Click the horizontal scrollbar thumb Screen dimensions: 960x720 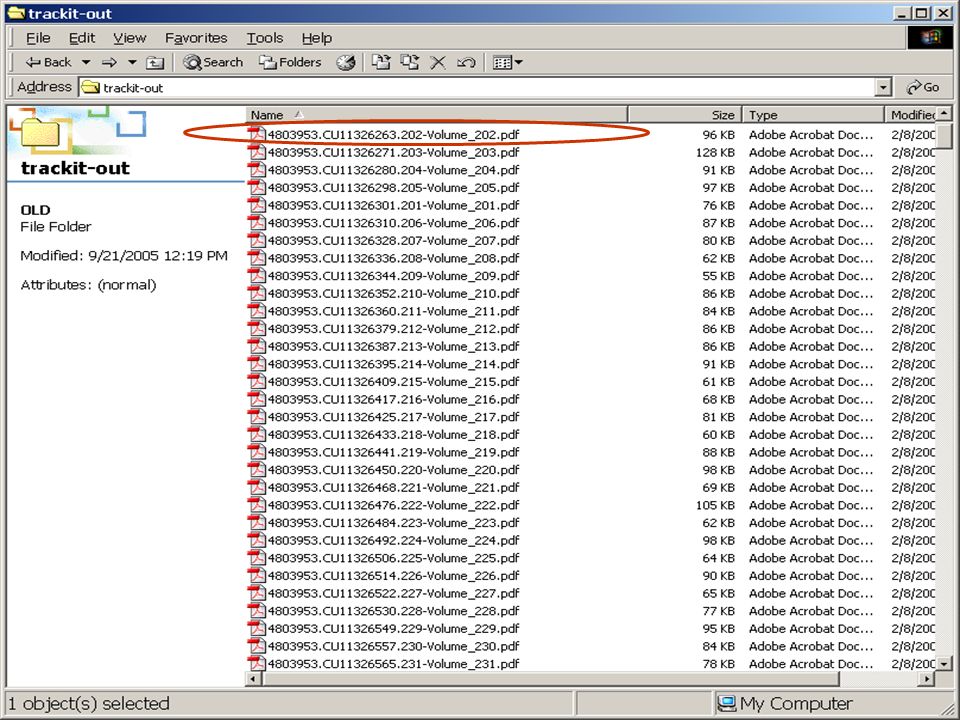click(x=550, y=678)
